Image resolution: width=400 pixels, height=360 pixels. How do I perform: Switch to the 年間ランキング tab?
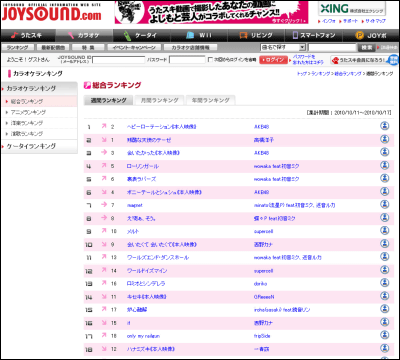[x=211, y=100]
